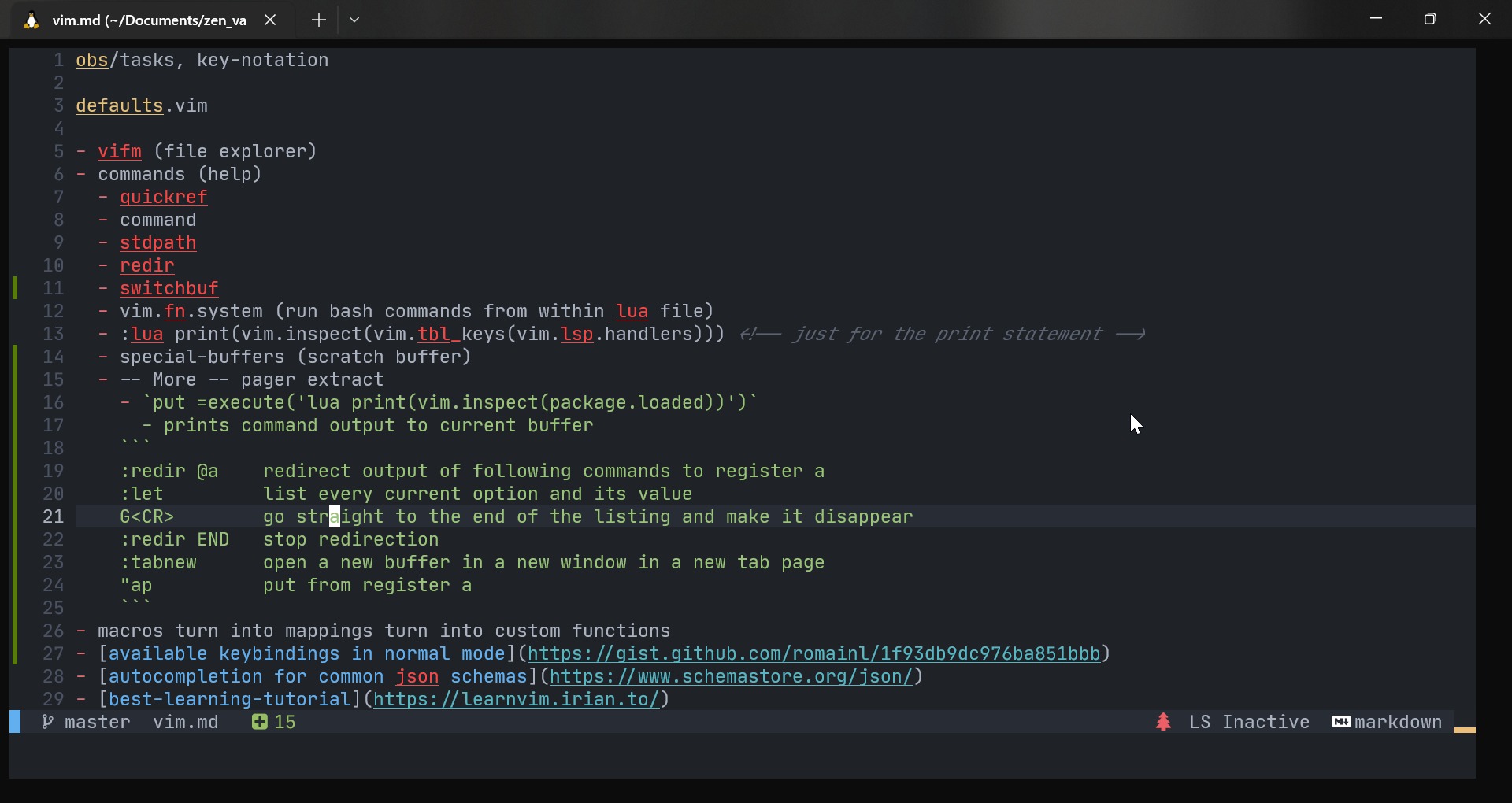Viewport: 1512px width, 803px height.
Task: Click the orange scrollbar marker on the right edge
Action: point(1466,731)
